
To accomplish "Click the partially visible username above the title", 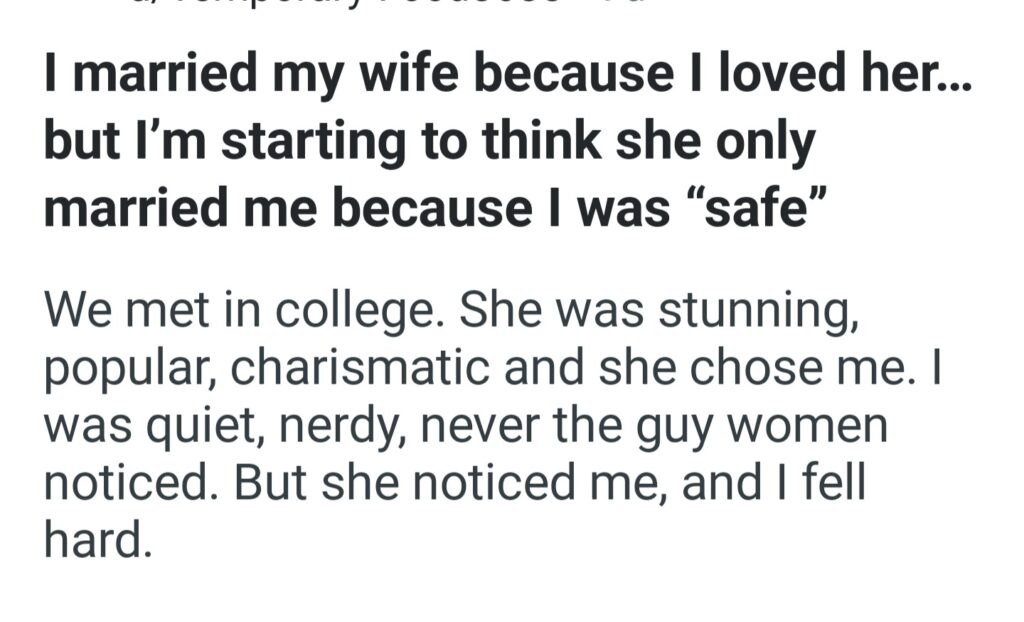I will click(350, 8).
